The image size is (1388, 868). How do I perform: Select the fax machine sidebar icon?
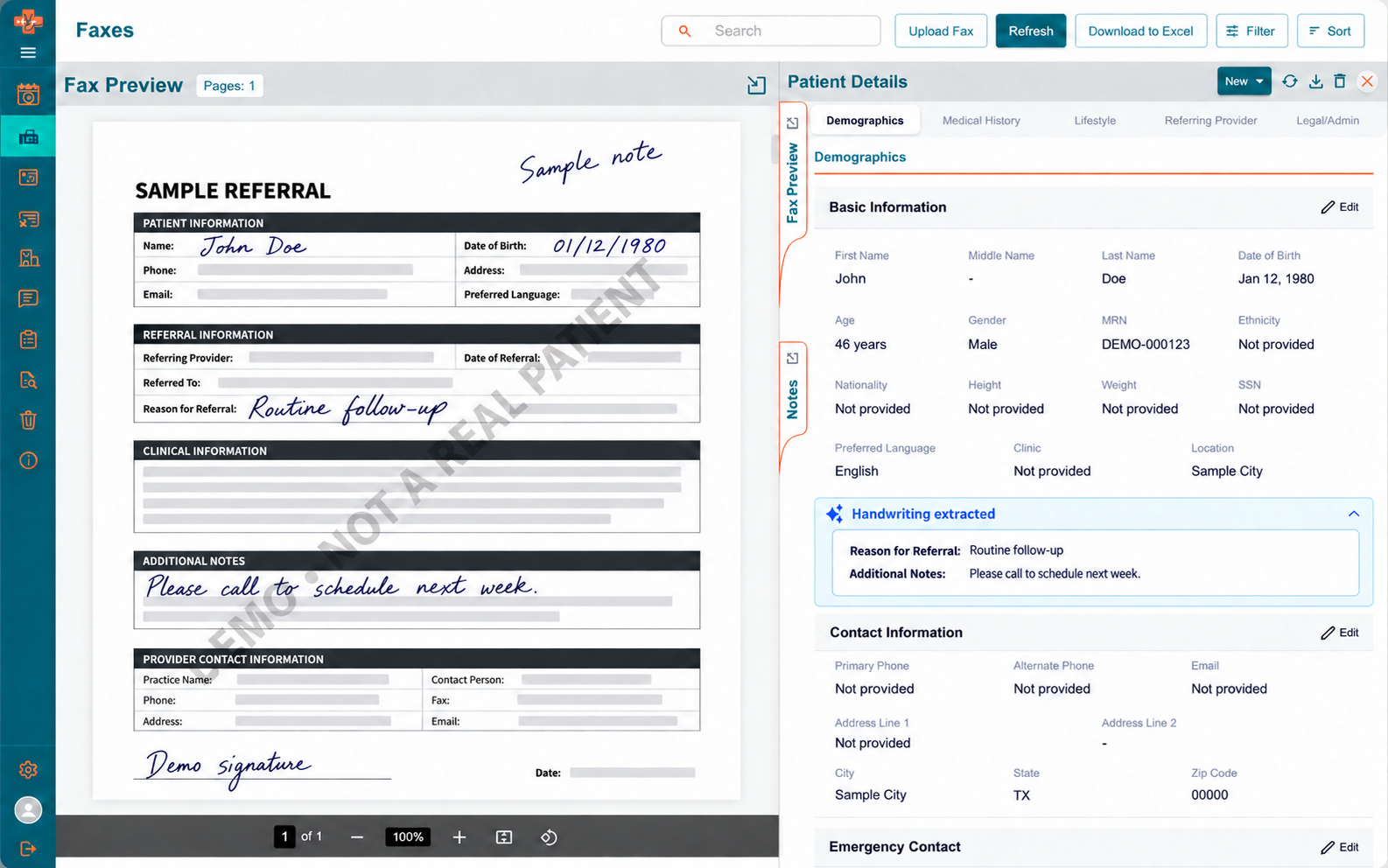click(28, 136)
